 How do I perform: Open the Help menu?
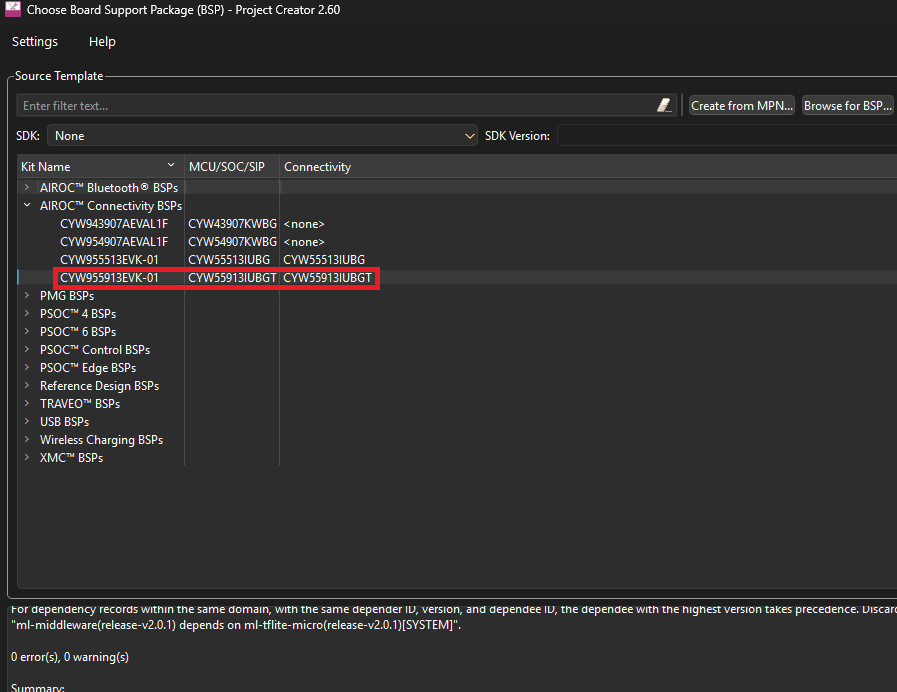102,42
